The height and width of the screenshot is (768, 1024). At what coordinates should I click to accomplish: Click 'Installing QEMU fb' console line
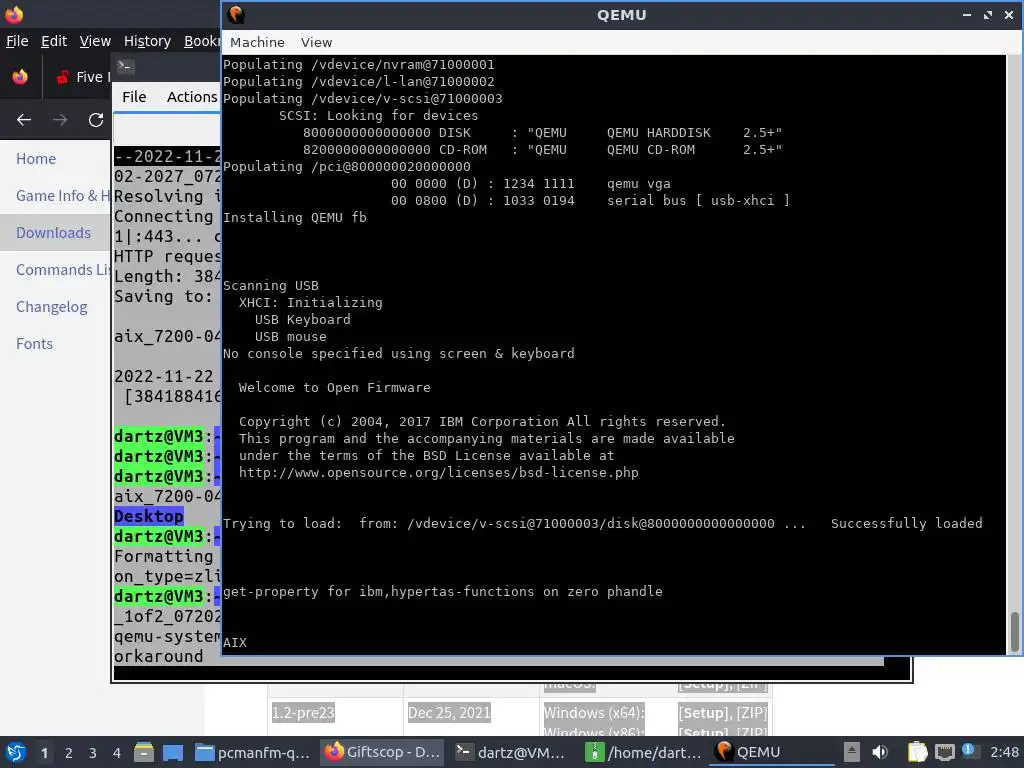pyautogui.click(x=295, y=217)
